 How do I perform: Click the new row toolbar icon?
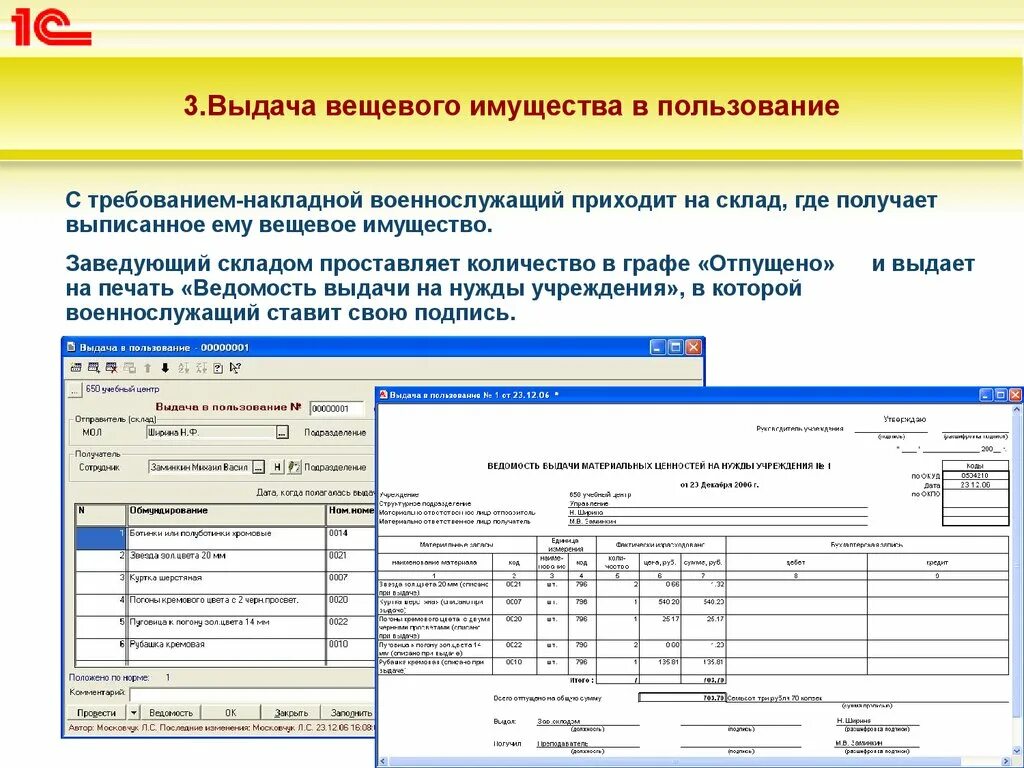click(x=76, y=368)
